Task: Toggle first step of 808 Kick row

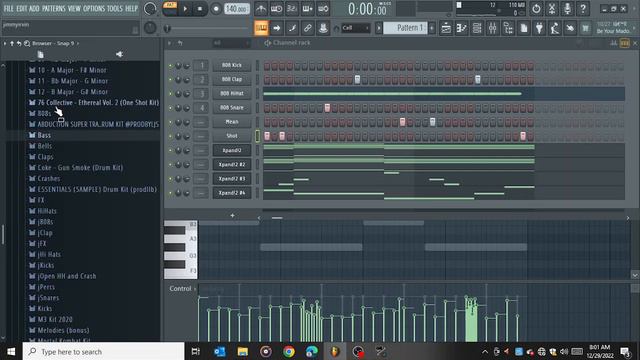Action: coord(267,66)
